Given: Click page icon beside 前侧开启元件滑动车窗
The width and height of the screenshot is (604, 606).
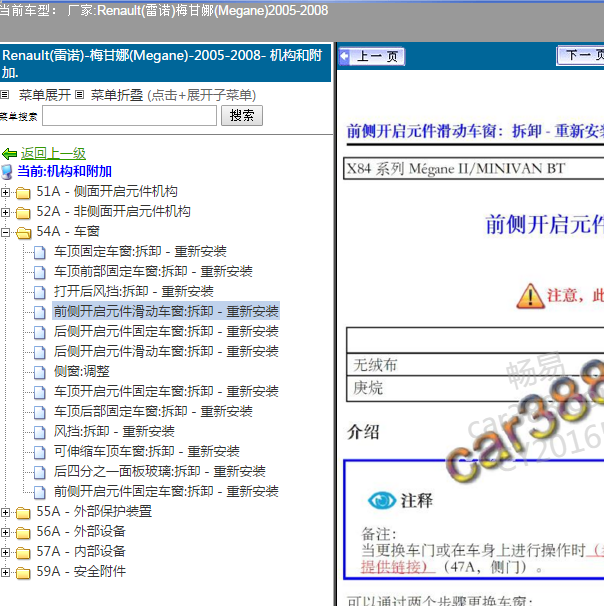Looking at the screenshot, I should pos(39,312).
